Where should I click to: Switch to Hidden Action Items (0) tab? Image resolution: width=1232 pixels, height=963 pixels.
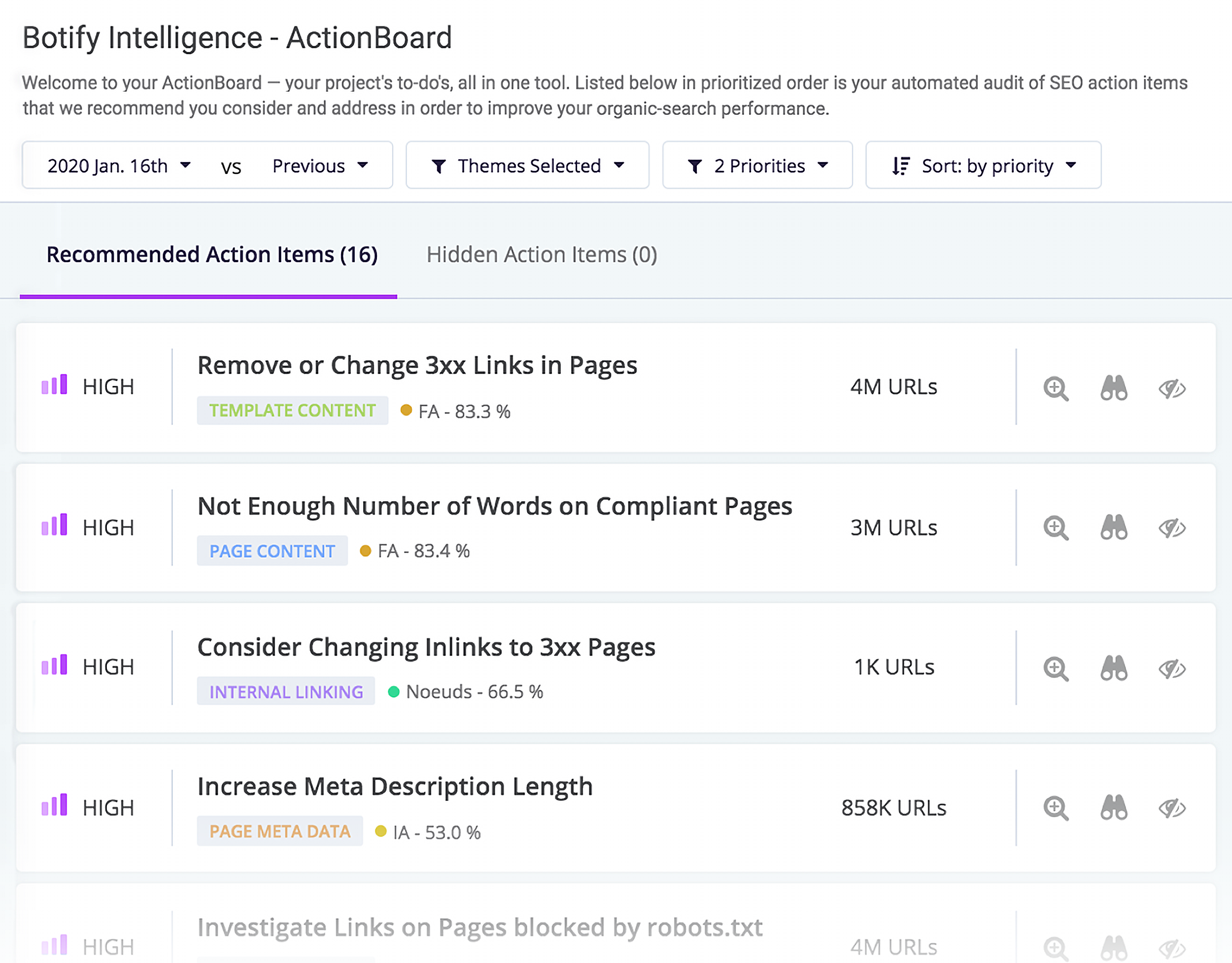click(542, 254)
